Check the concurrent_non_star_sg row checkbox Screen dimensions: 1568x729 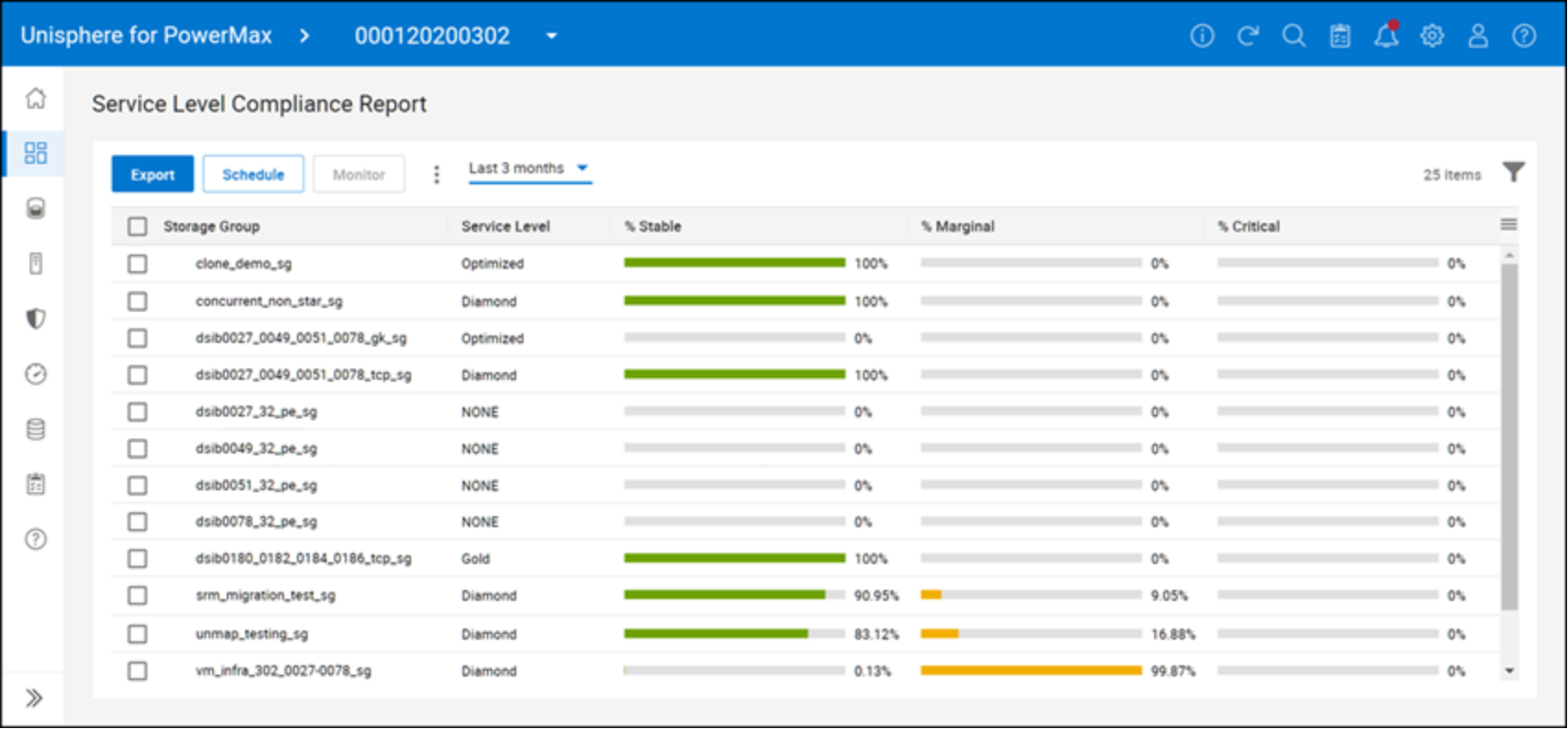[137, 301]
